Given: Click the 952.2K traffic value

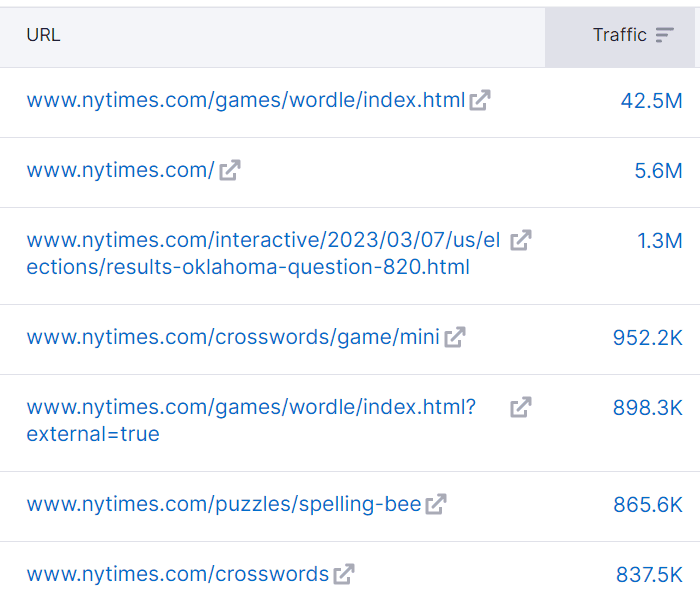Looking at the screenshot, I should (647, 337).
